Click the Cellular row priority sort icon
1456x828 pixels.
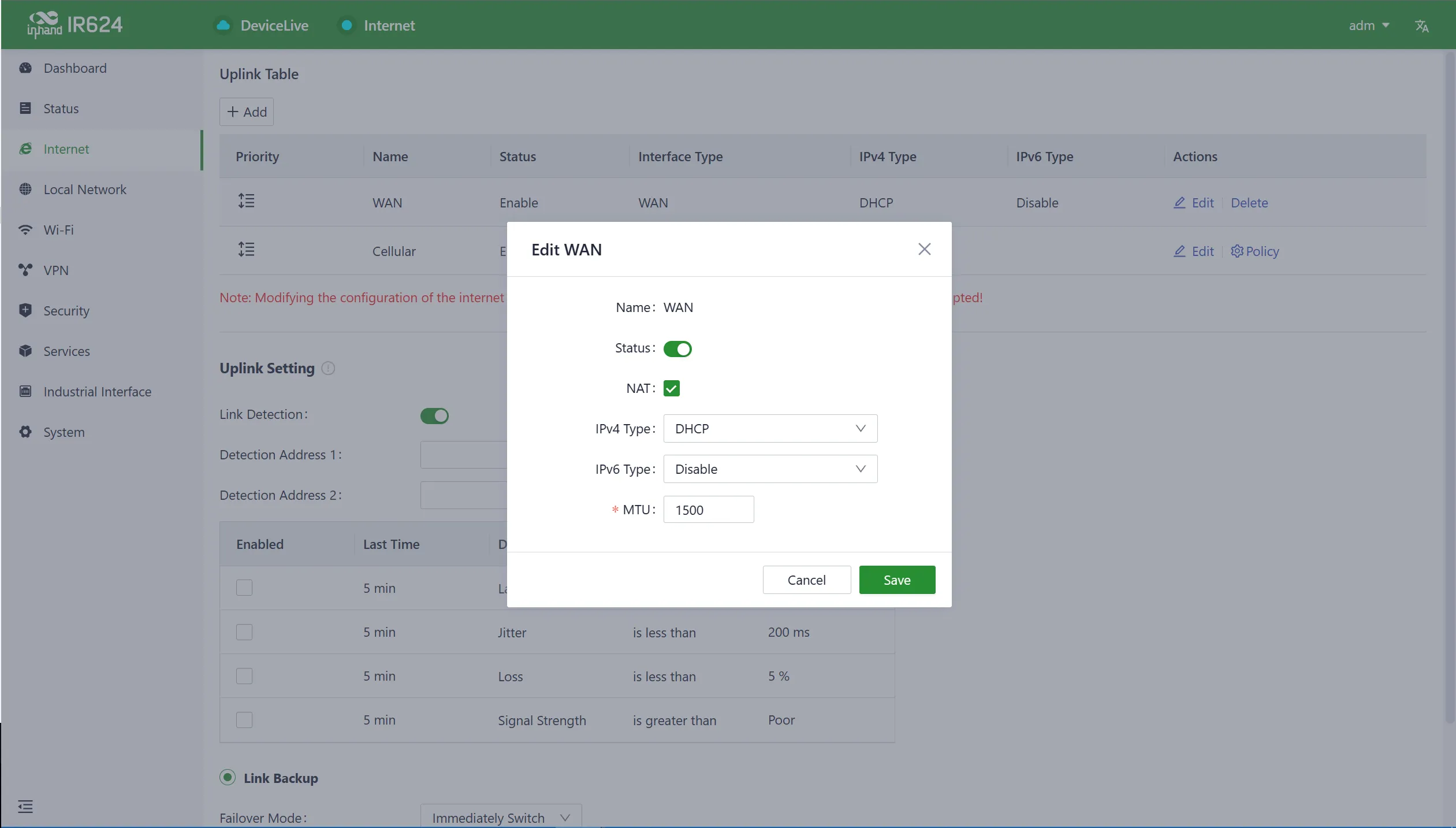pos(247,250)
